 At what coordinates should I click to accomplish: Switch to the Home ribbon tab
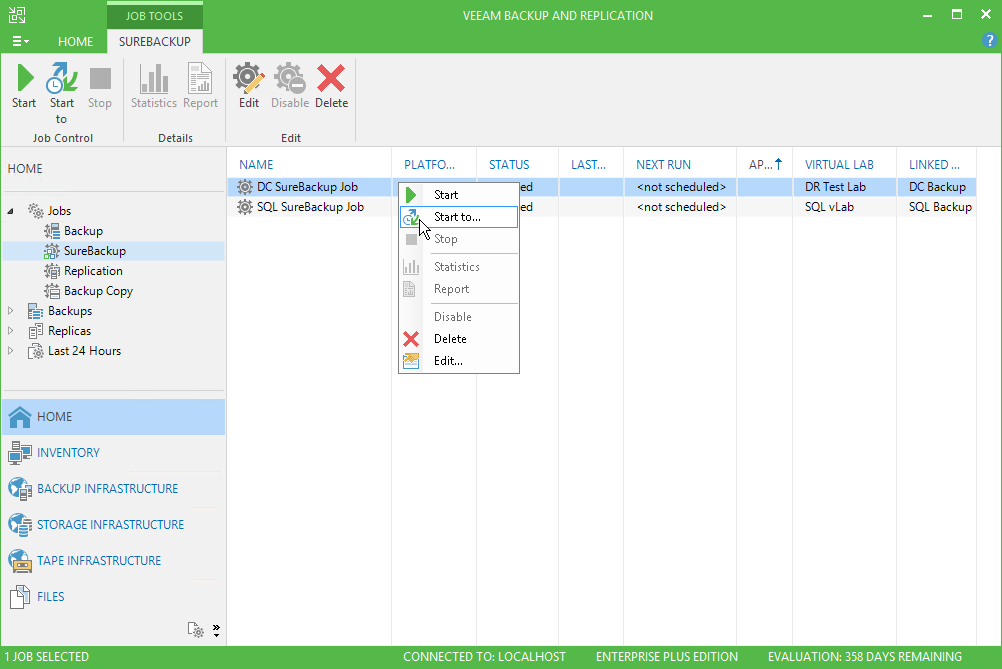[75, 42]
